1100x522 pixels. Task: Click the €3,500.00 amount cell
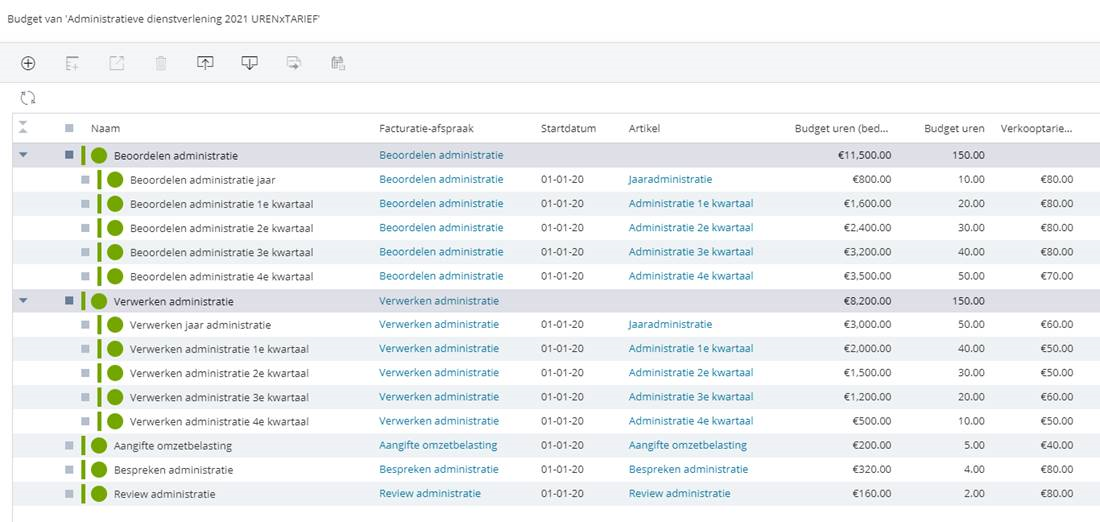(867, 276)
